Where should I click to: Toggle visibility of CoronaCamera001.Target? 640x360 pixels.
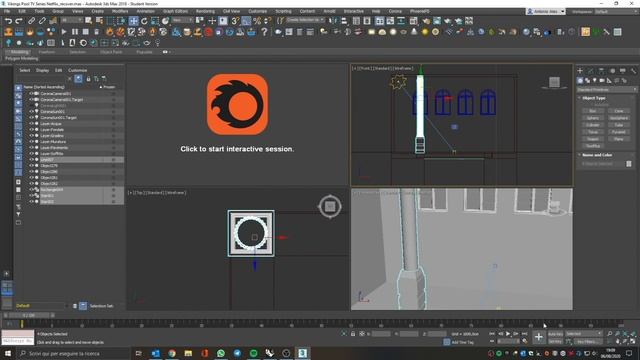pyautogui.click(x=31, y=100)
